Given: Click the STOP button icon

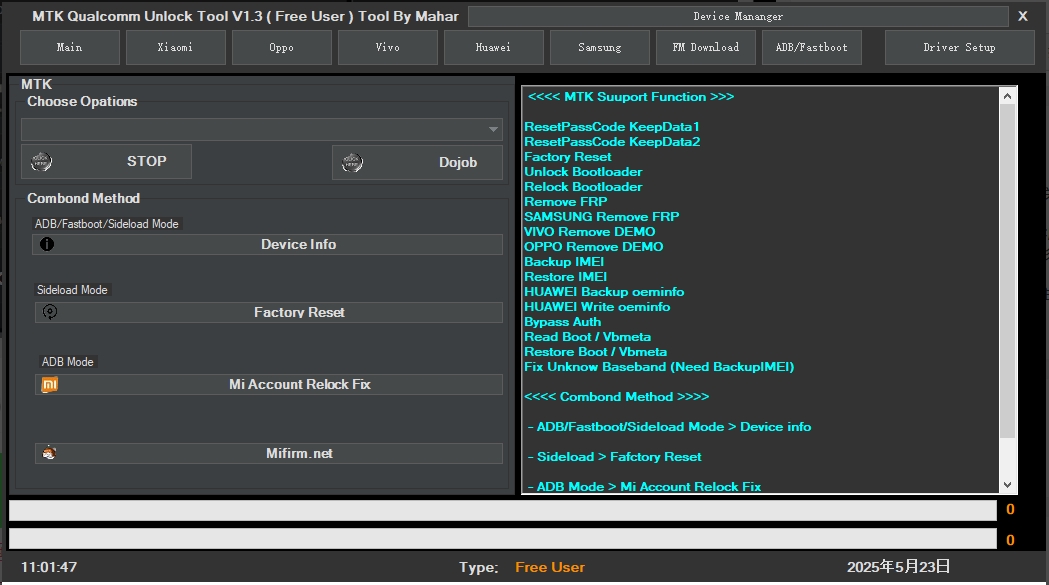Looking at the screenshot, I should (41, 161).
